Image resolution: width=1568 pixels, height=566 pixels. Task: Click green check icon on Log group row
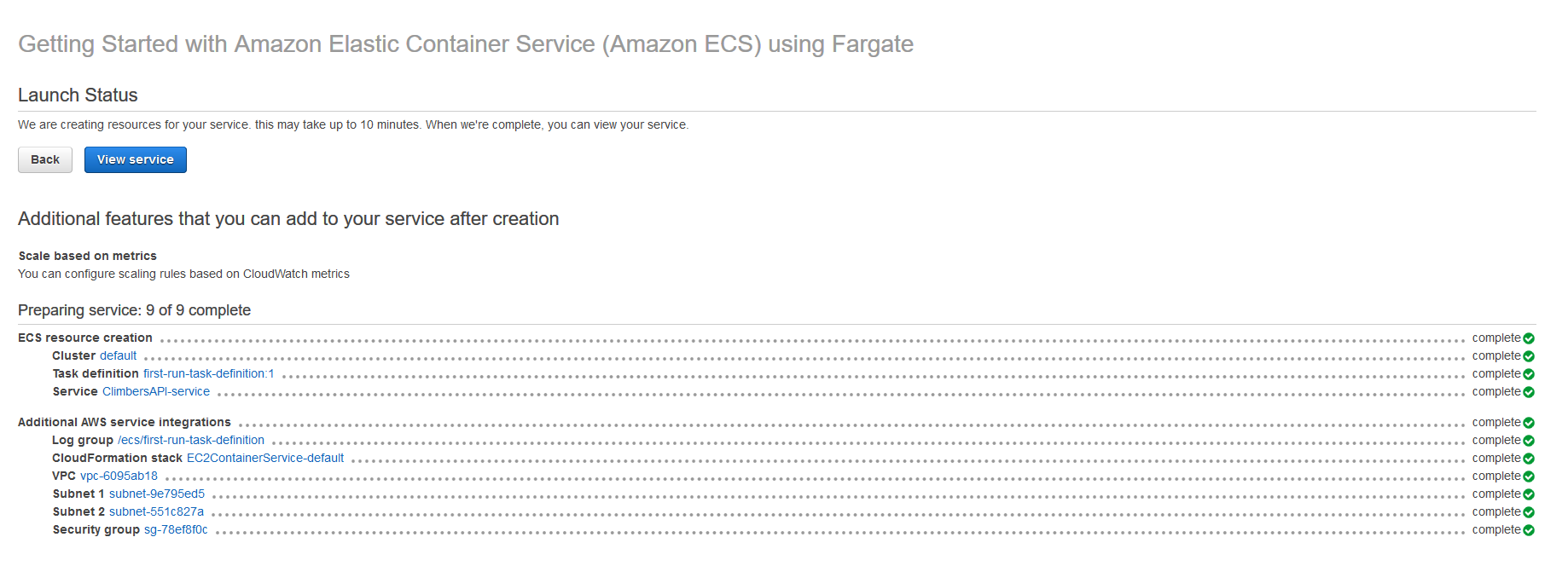[1529, 441]
